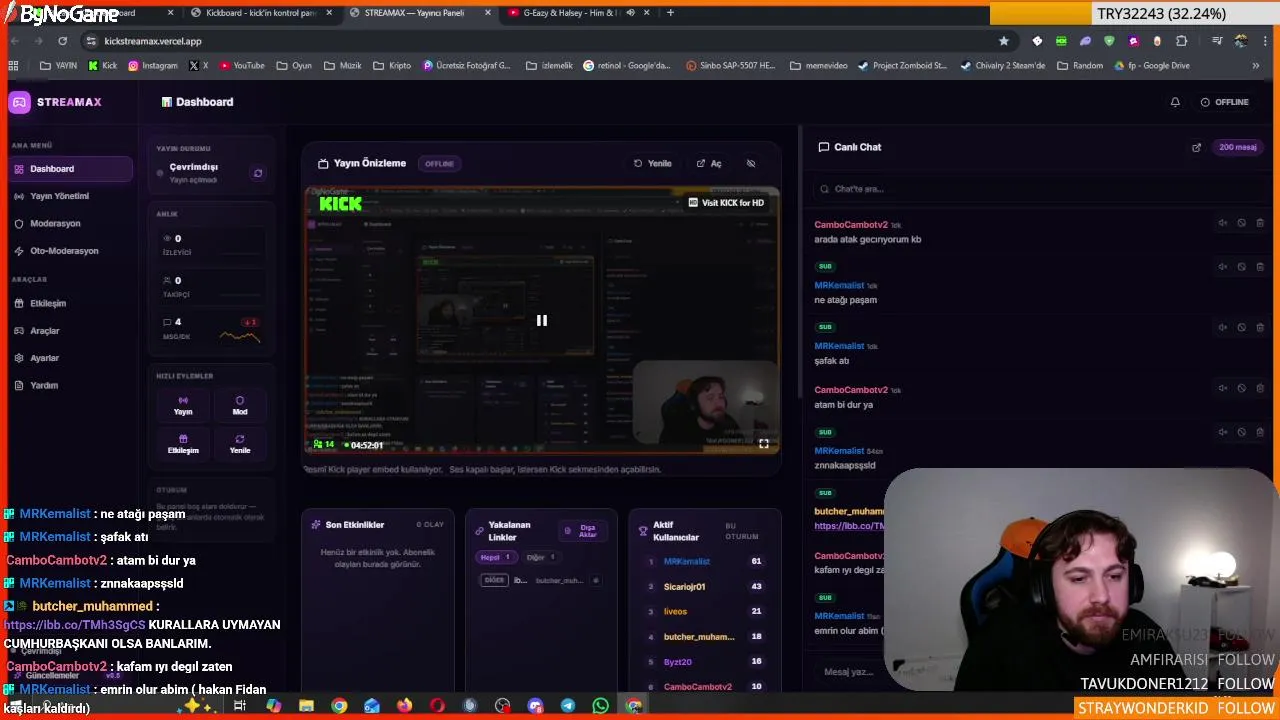This screenshot has width=1280, height=720.
Task: Toggle fullscreen on the Kick preview player
Action: pos(764,444)
